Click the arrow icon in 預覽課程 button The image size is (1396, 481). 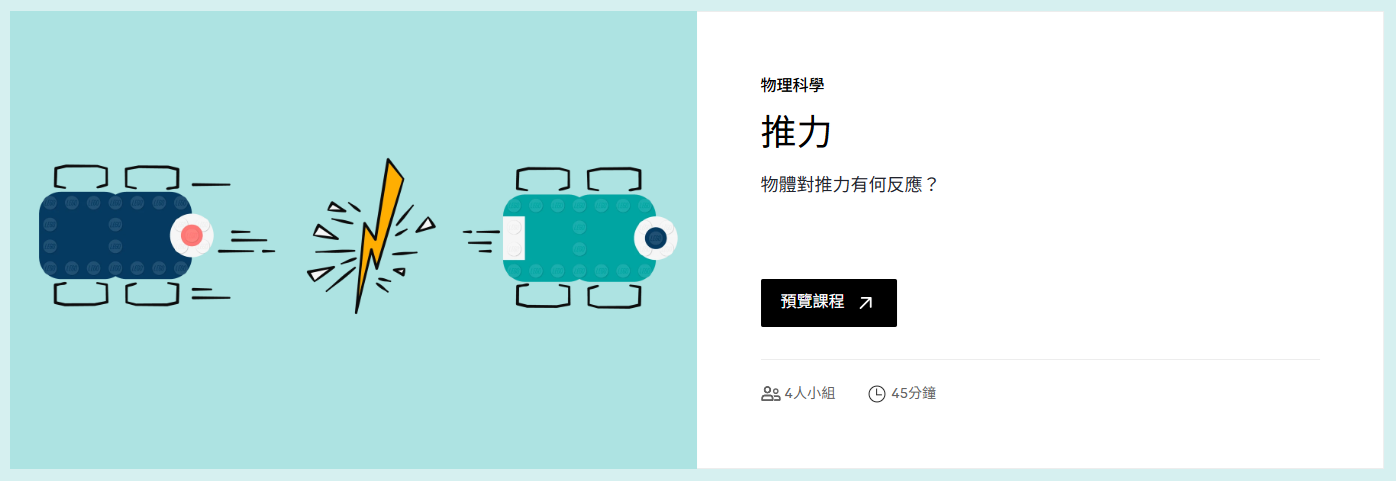(866, 303)
